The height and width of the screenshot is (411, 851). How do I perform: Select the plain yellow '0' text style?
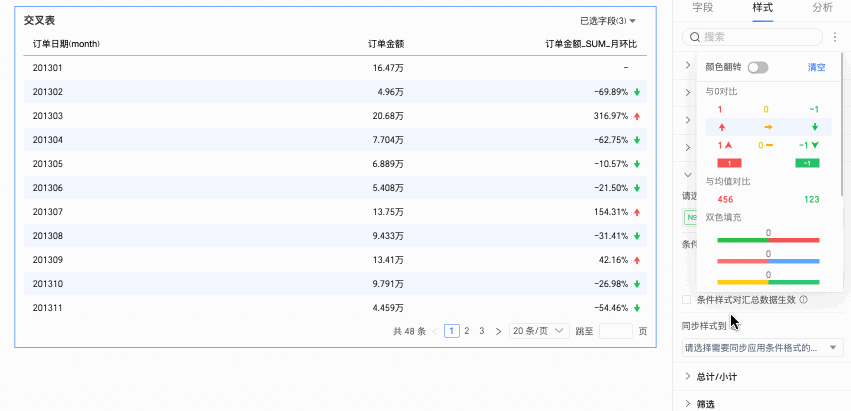(x=766, y=109)
